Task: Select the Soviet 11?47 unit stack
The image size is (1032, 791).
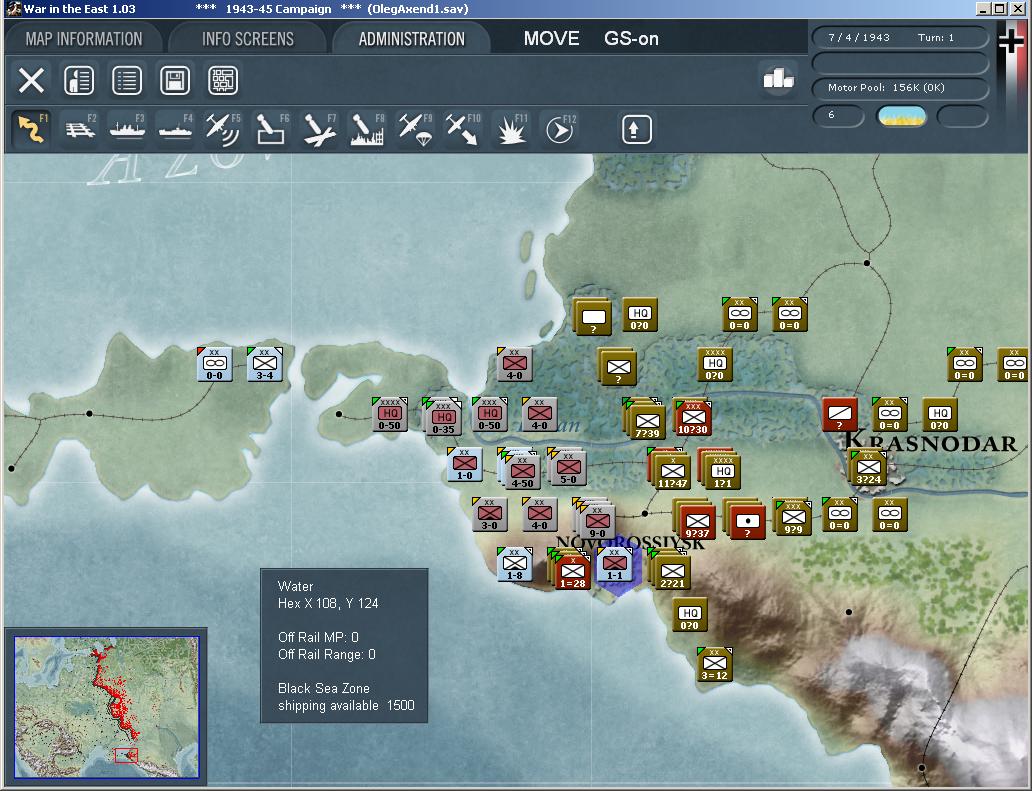Action: 671,470
